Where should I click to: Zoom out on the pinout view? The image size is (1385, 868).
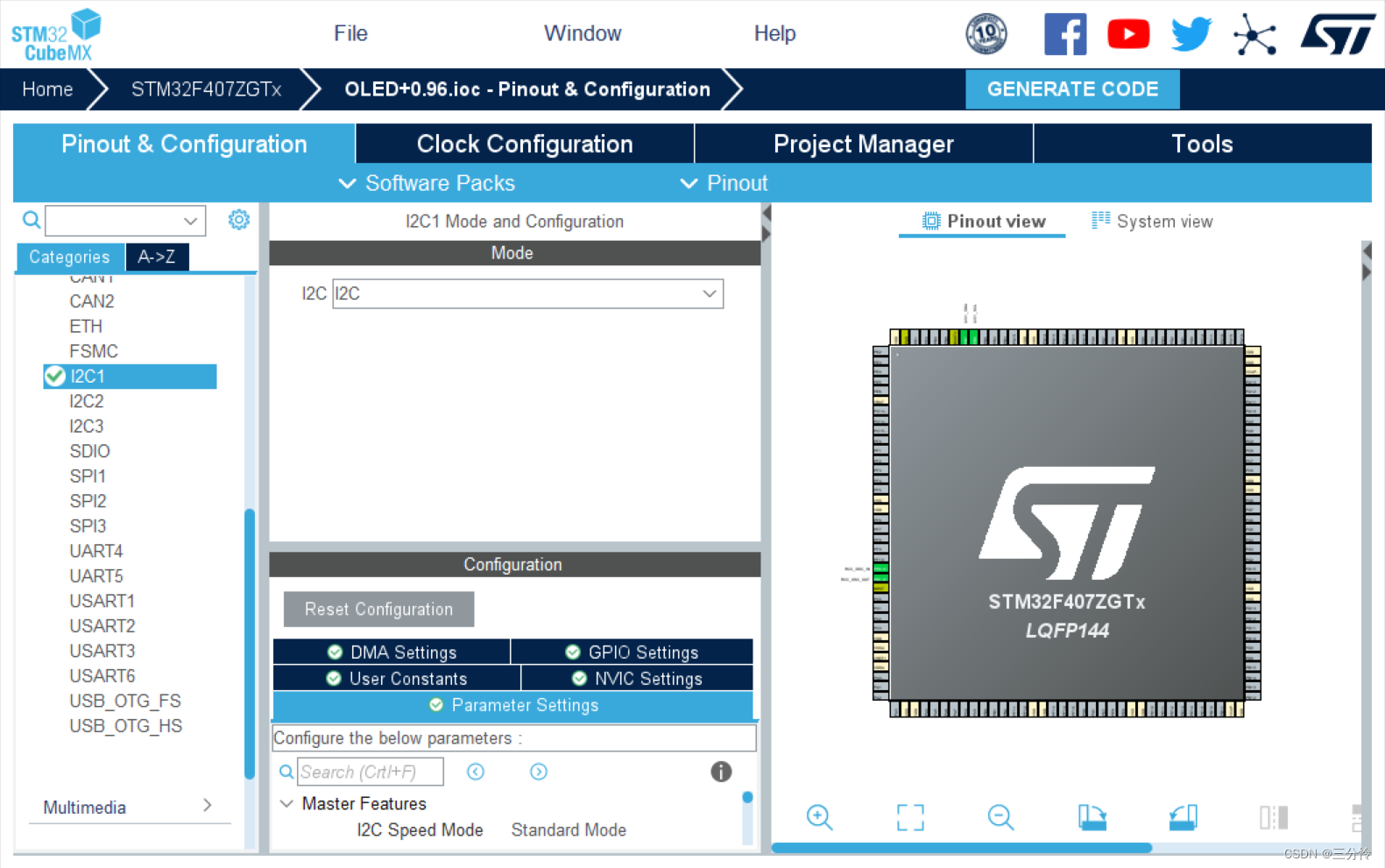[x=1000, y=817]
